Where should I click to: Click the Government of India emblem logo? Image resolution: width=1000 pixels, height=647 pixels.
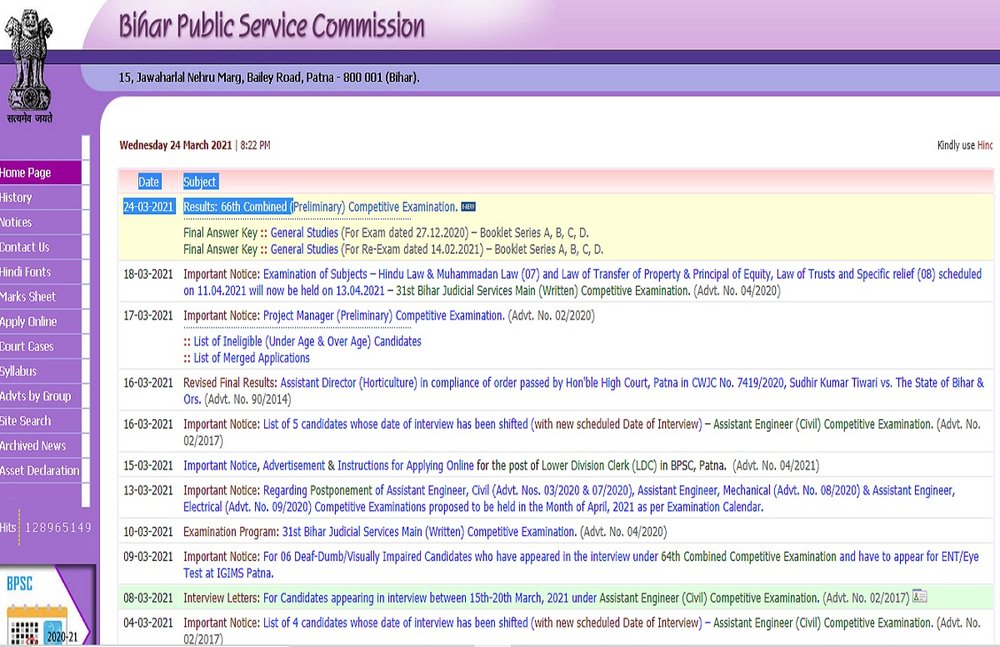[x=30, y=61]
